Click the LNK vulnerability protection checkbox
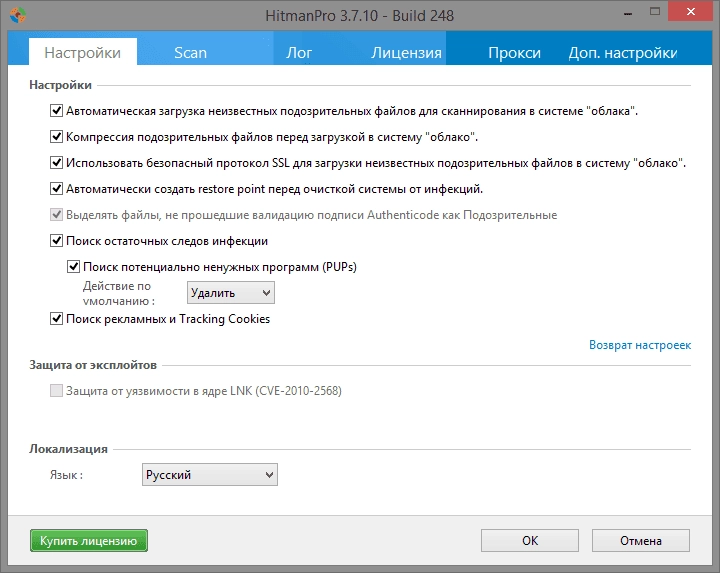Viewport: 720px width, 573px height. pyautogui.click(x=56, y=391)
